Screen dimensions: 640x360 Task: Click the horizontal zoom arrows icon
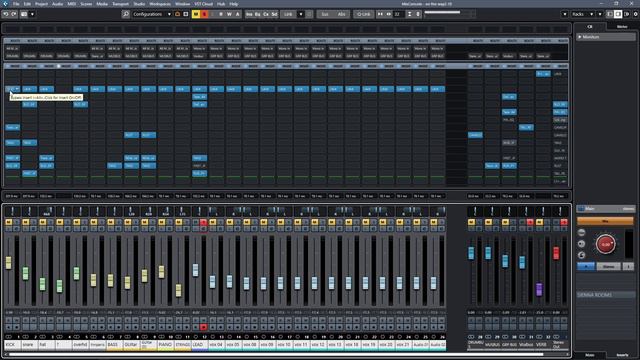point(388,14)
